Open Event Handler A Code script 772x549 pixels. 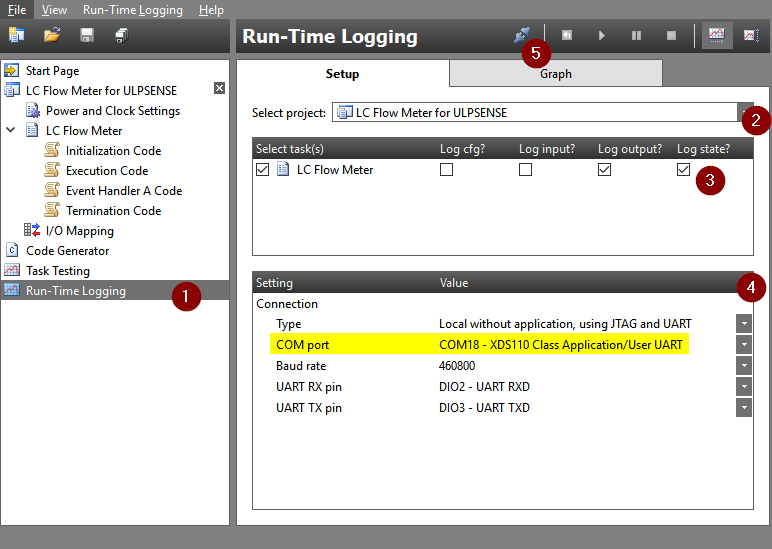tap(124, 191)
